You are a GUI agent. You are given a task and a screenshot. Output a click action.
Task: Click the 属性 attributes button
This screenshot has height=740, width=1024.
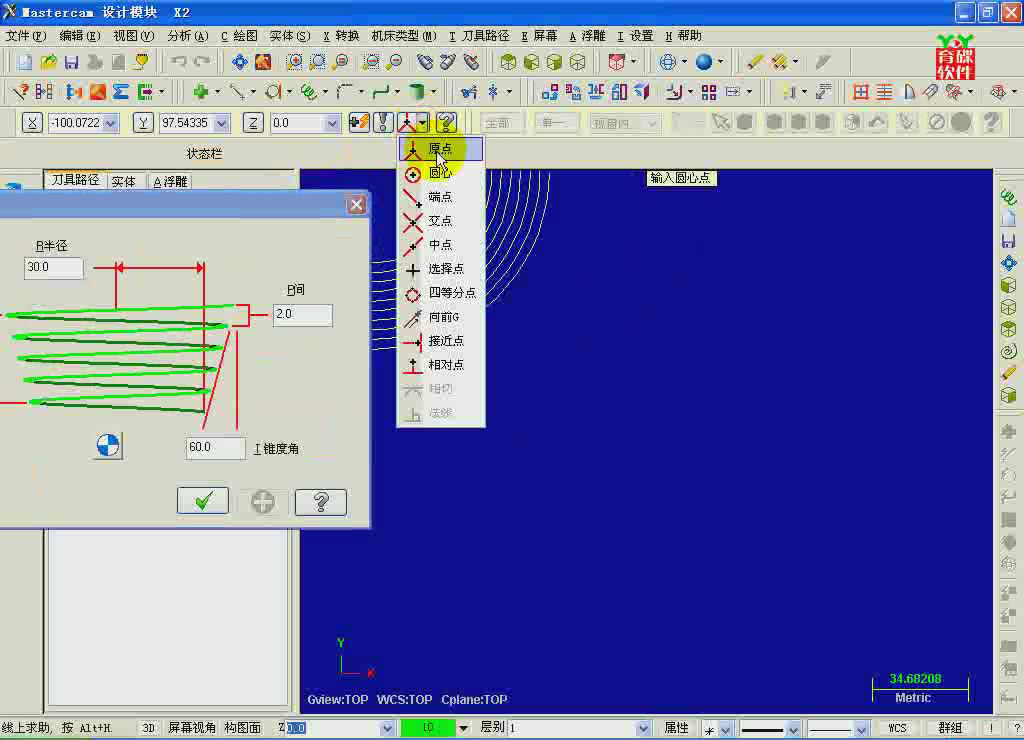(x=677, y=728)
